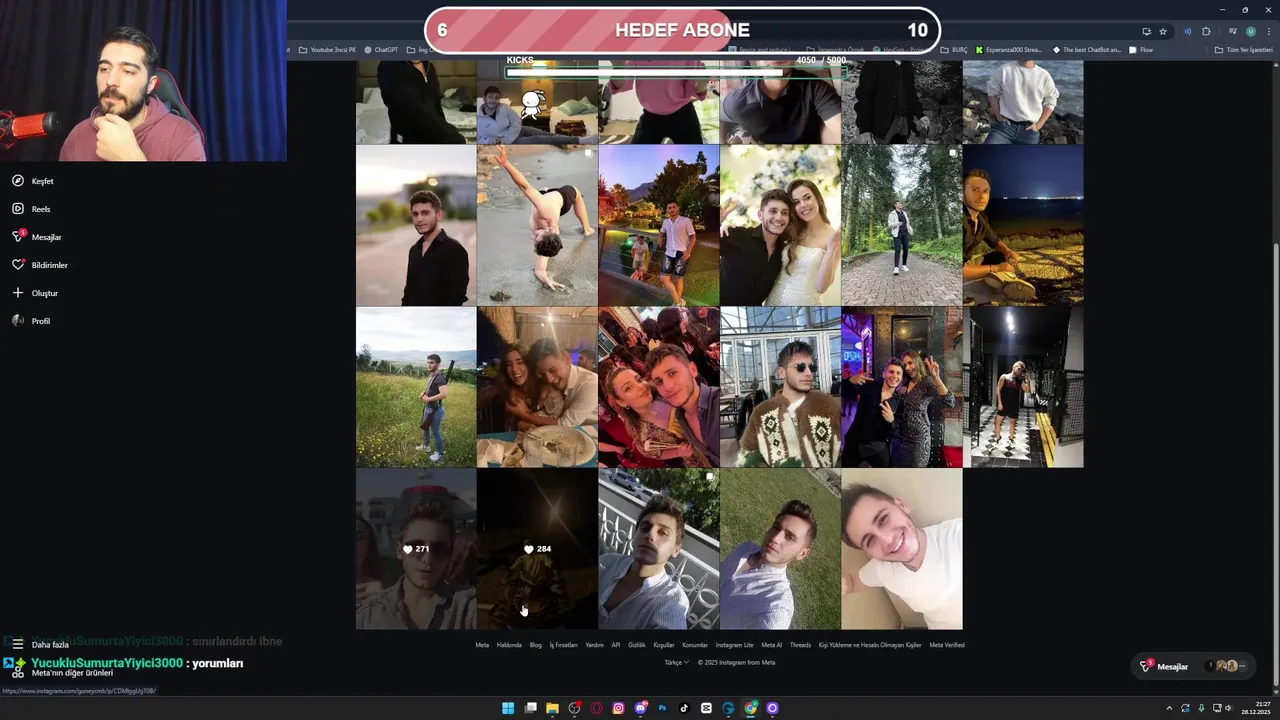1280x720 pixels.
Task: Open dark post showing 284 likes
Action: click(537, 549)
